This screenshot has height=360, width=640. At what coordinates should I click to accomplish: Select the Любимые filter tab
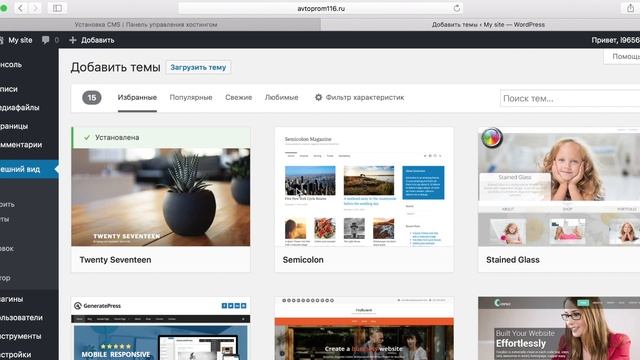pyautogui.click(x=281, y=98)
